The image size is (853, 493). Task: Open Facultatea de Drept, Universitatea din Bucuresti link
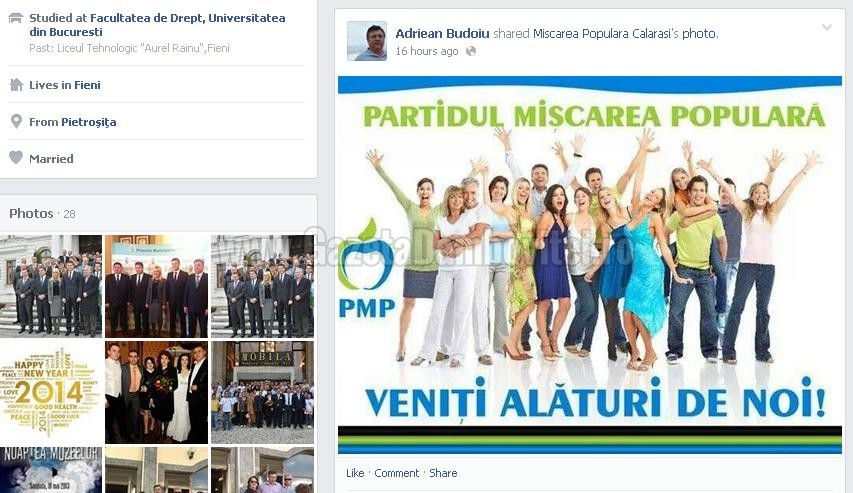pyautogui.click(x=157, y=24)
